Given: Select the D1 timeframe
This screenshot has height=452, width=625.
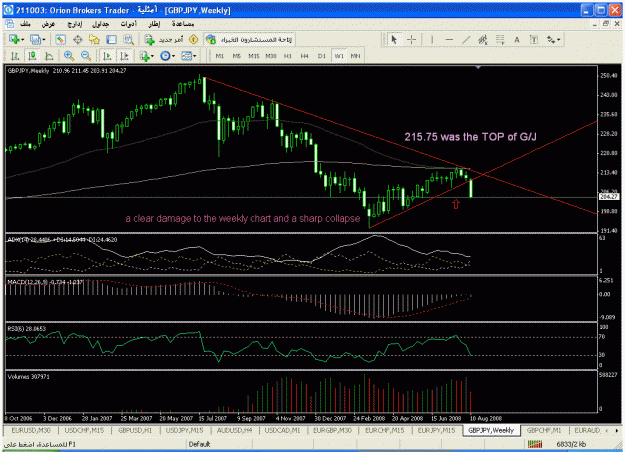Looking at the screenshot, I should coord(322,56).
